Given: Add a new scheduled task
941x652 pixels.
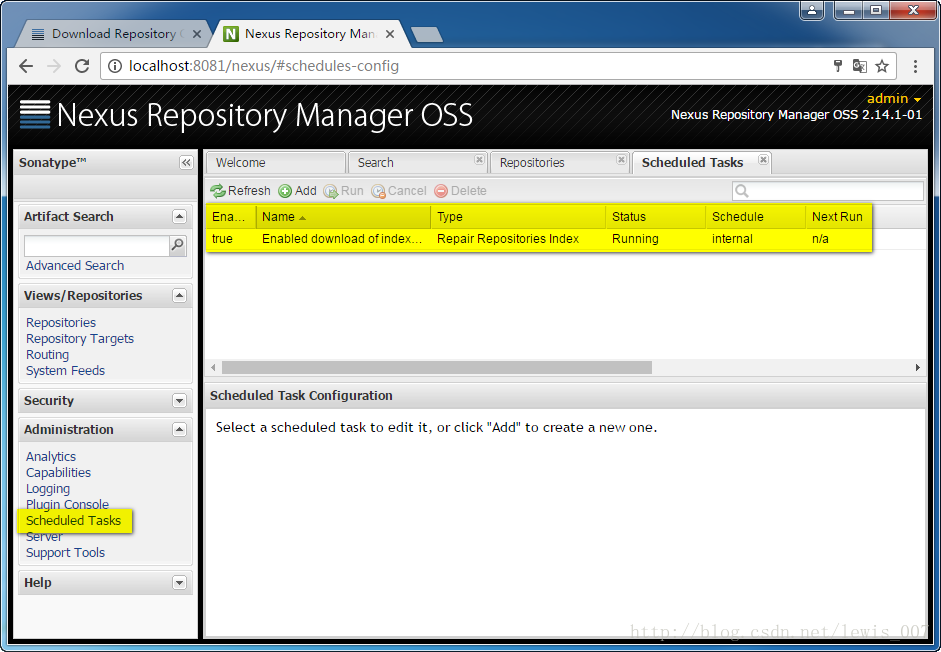Looking at the screenshot, I should [298, 191].
